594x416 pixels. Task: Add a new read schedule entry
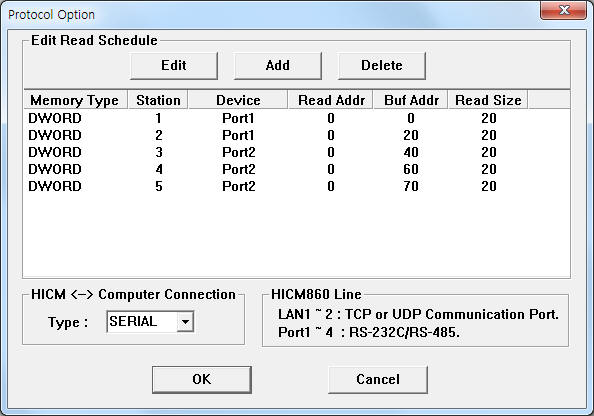(x=278, y=66)
